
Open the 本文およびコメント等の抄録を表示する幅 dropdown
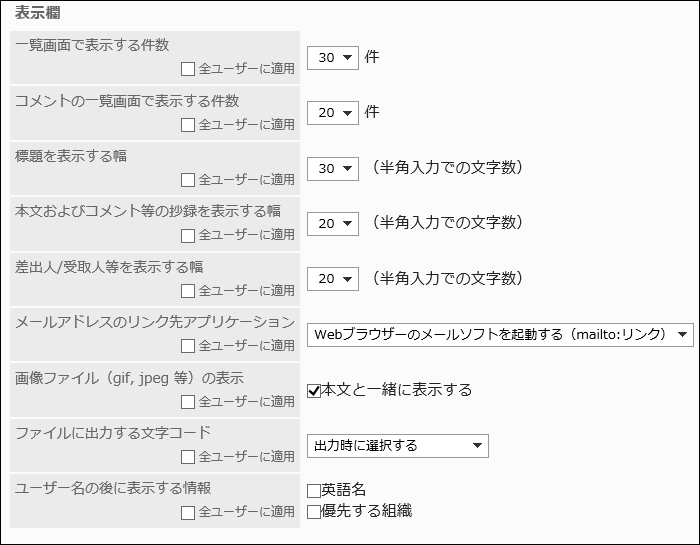(333, 223)
